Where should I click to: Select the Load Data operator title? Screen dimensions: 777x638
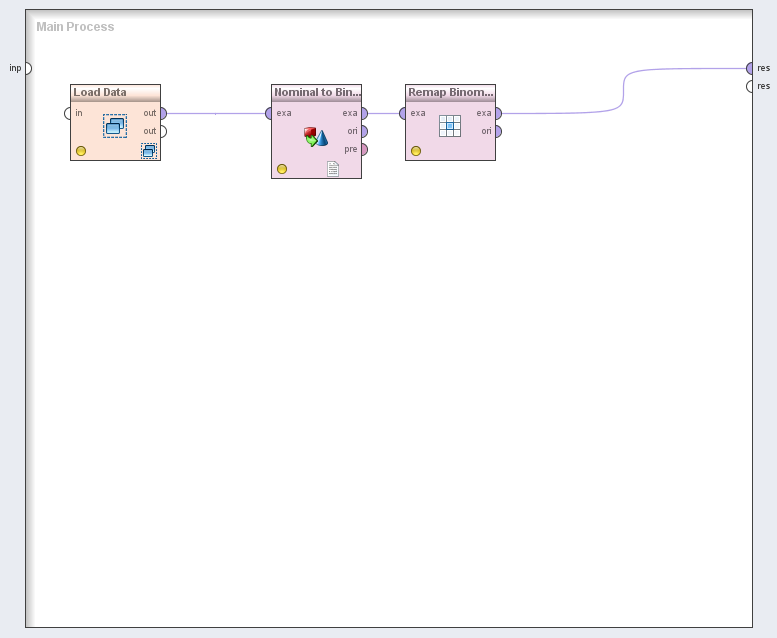[100, 92]
